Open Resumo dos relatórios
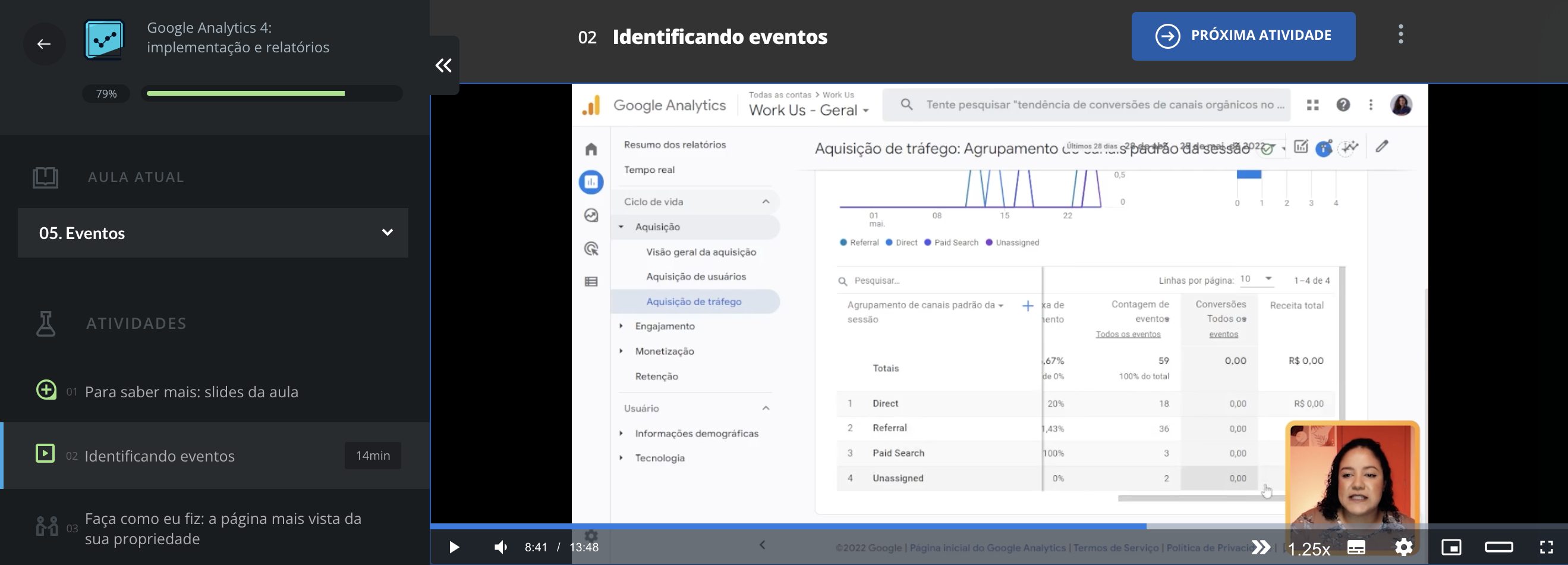1568x565 pixels. 675,145
